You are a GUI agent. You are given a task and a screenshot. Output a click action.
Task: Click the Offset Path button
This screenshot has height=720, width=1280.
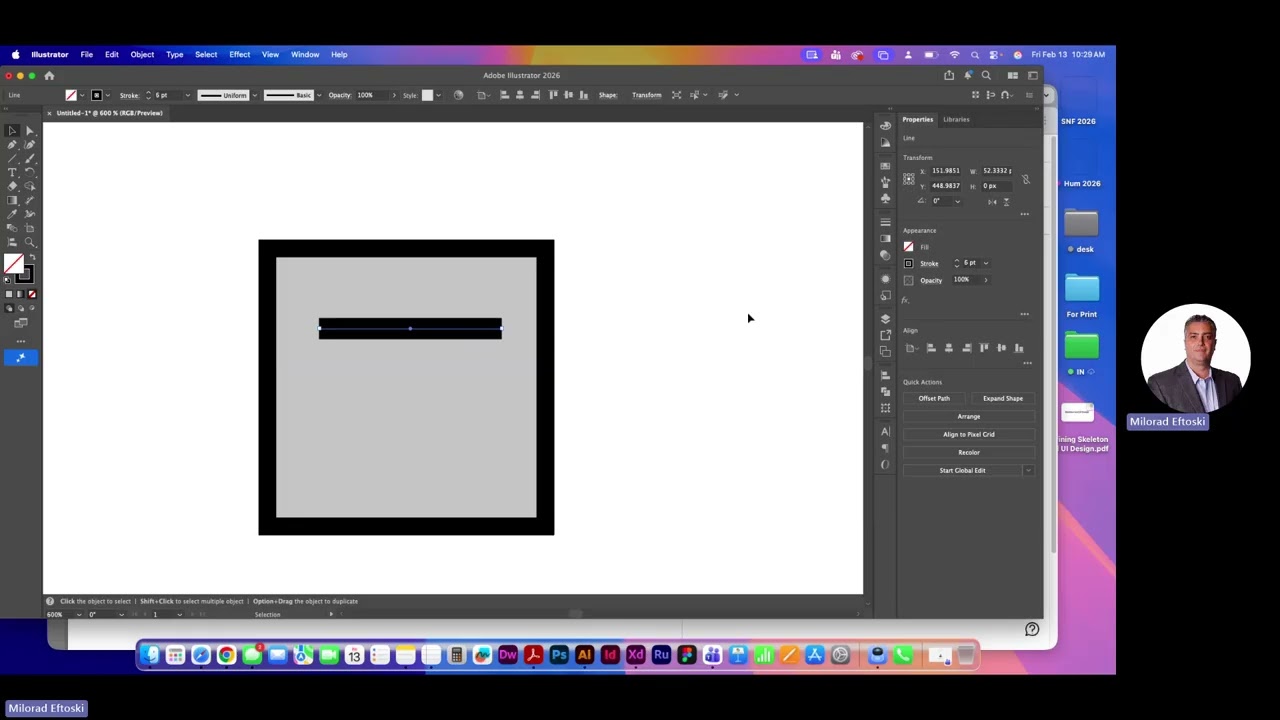[x=934, y=398]
